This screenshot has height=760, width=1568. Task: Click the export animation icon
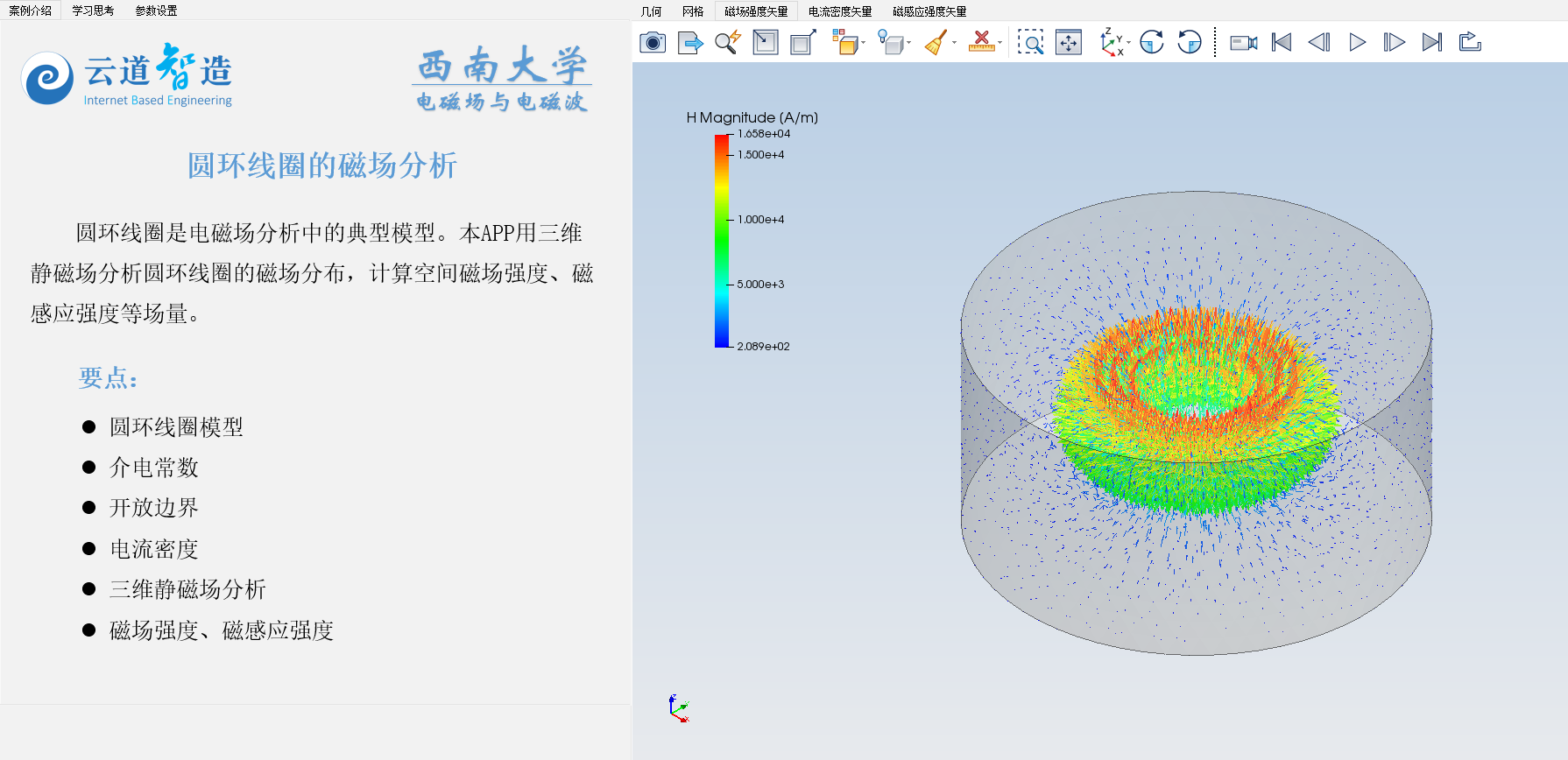[x=1470, y=42]
